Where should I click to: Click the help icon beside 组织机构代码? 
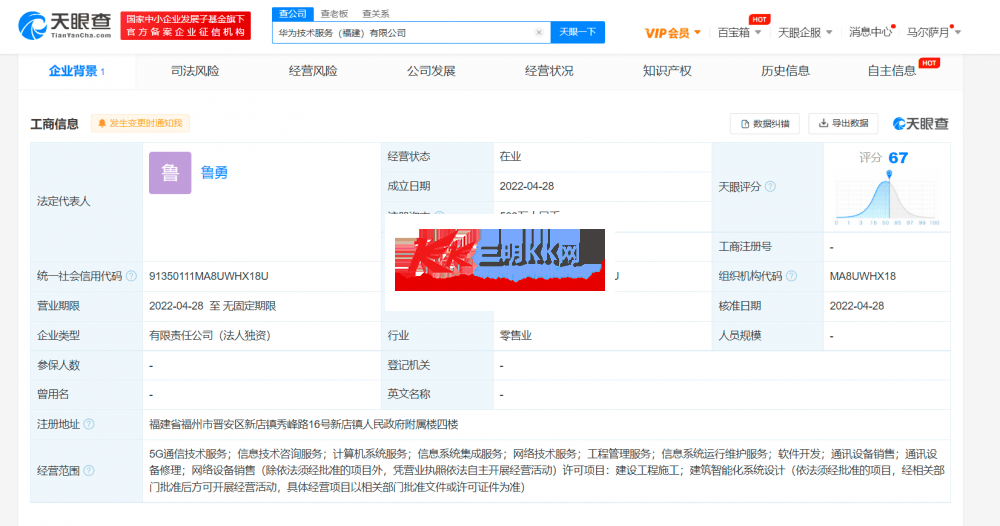(x=791, y=276)
